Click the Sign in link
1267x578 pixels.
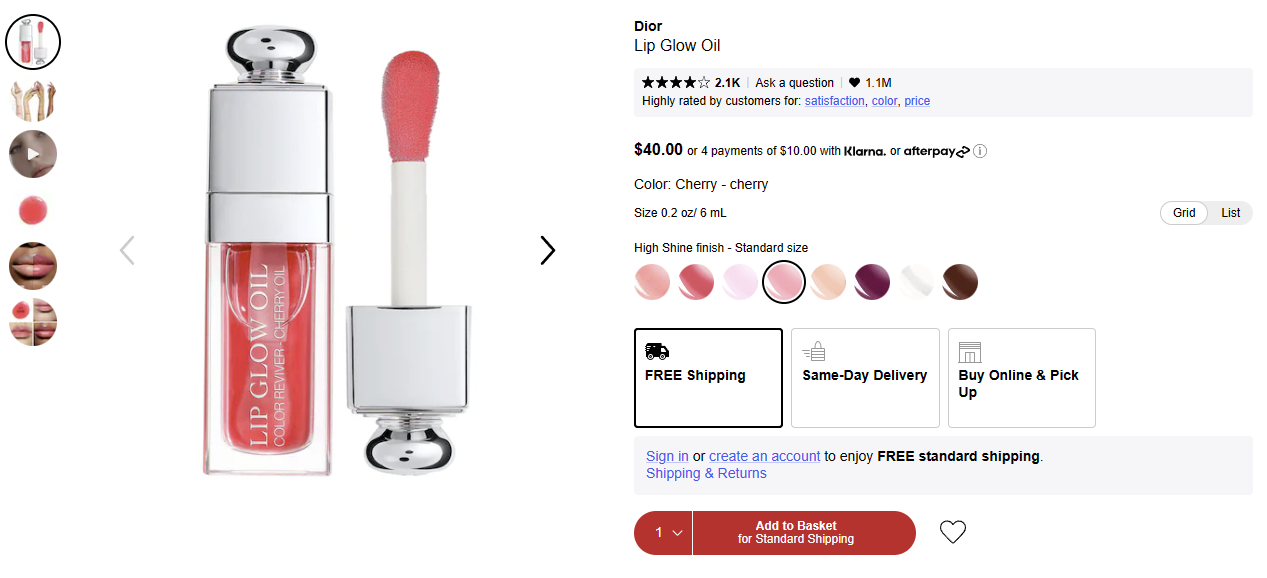tap(667, 456)
